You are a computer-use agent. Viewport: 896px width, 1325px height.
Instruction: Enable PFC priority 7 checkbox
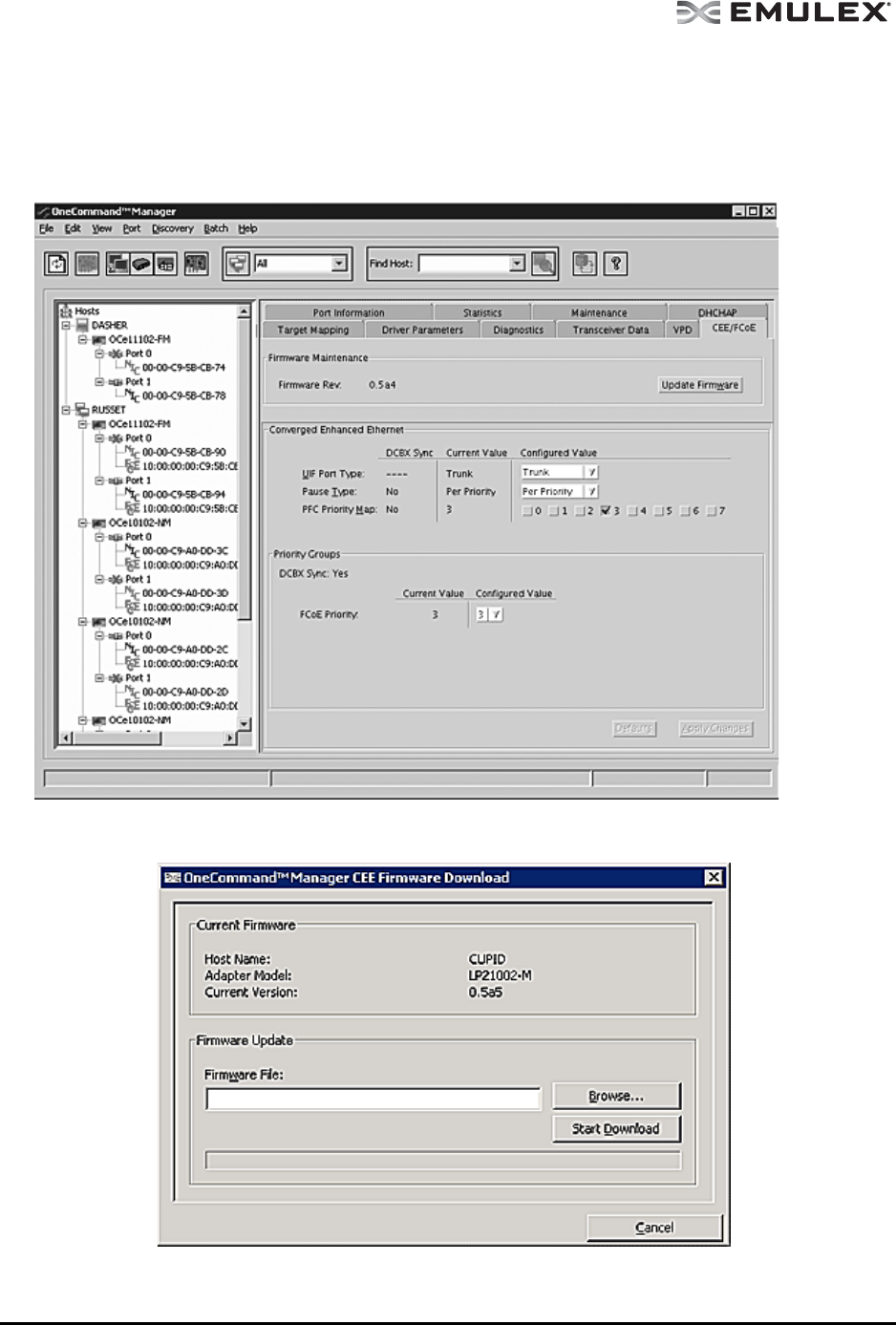click(712, 511)
